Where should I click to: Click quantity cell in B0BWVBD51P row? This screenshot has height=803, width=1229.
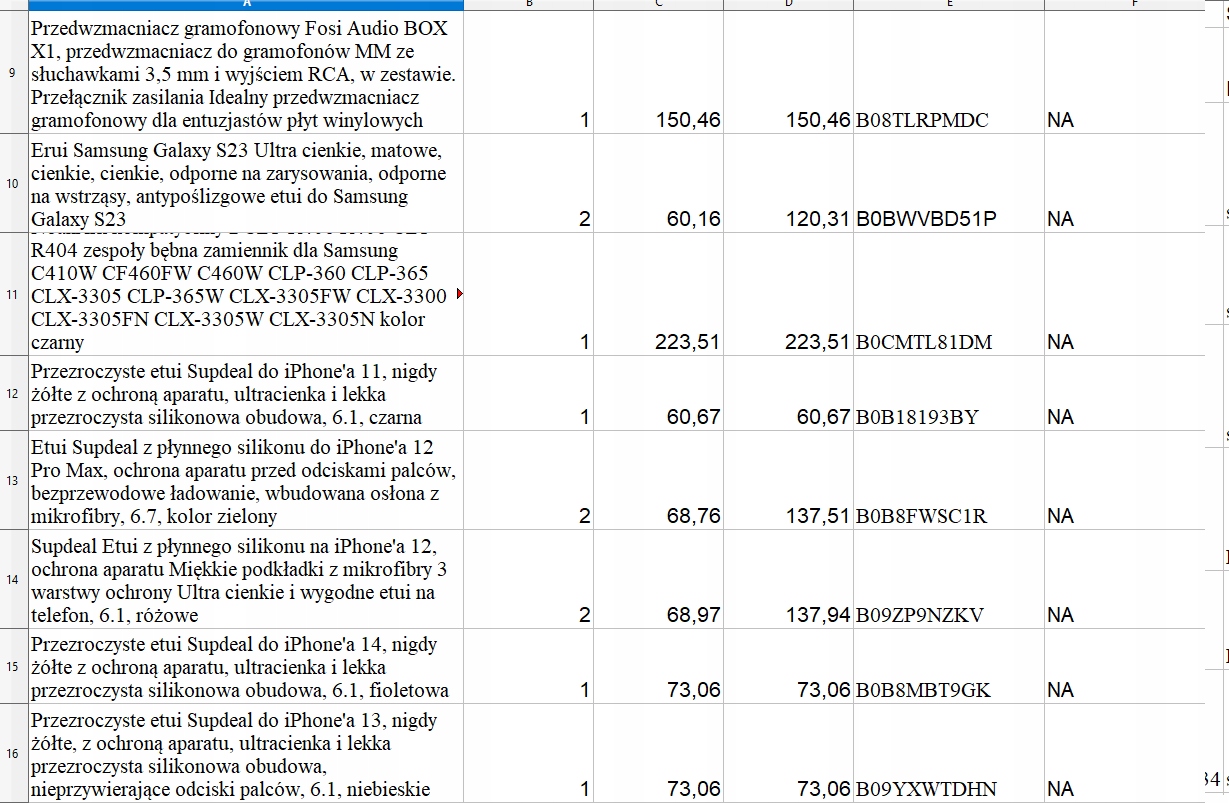529,183
